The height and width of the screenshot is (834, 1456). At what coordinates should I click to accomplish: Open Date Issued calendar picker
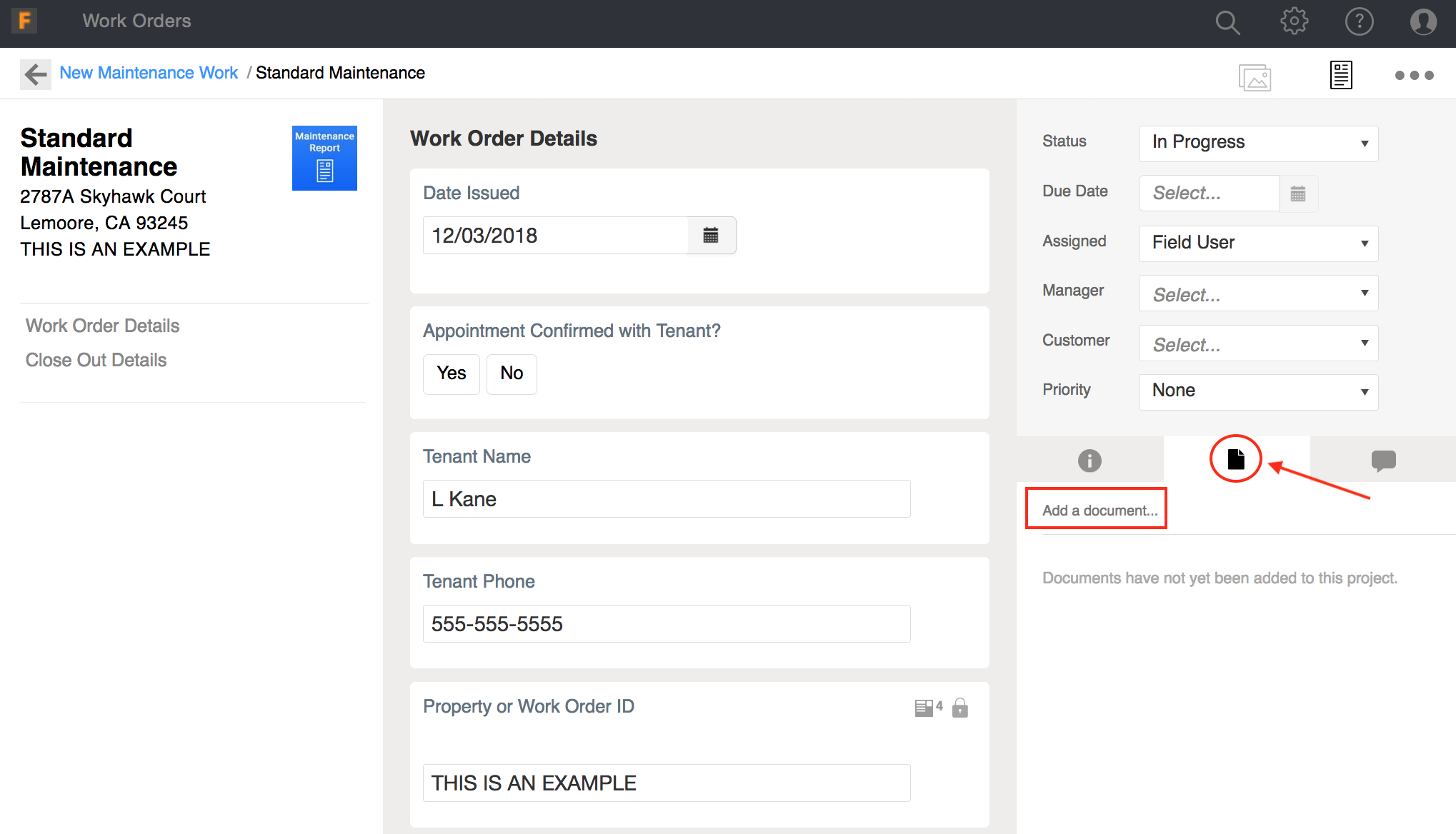(x=711, y=236)
